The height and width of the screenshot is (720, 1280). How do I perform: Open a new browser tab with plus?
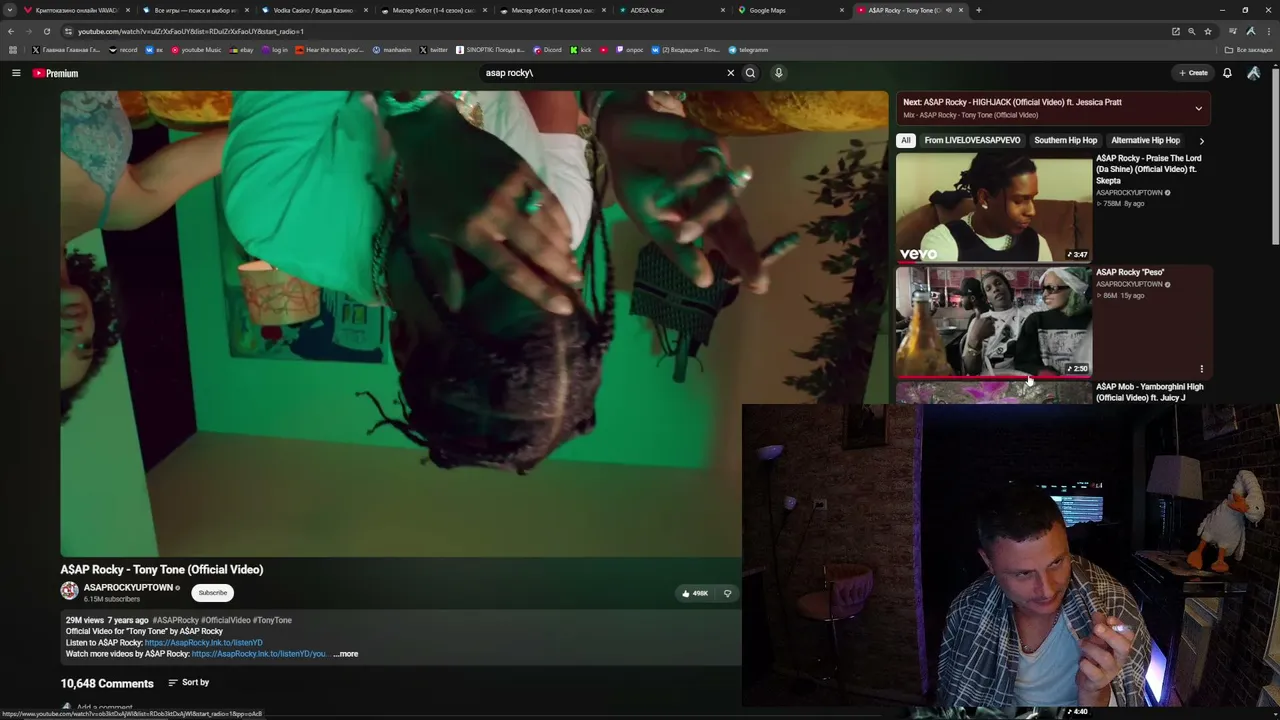click(978, 10)
